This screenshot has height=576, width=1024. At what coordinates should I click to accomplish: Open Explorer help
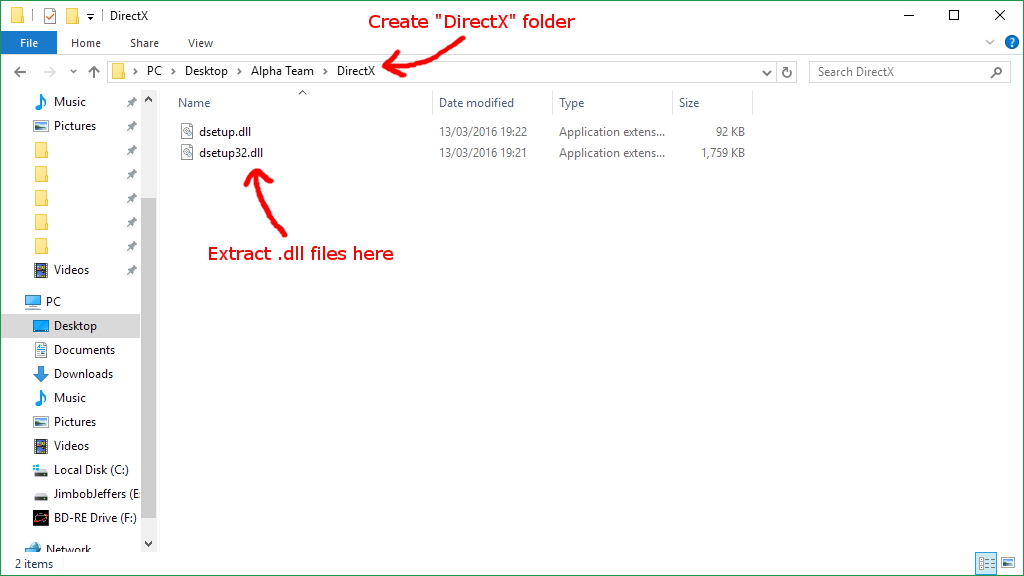point(1012,42)
